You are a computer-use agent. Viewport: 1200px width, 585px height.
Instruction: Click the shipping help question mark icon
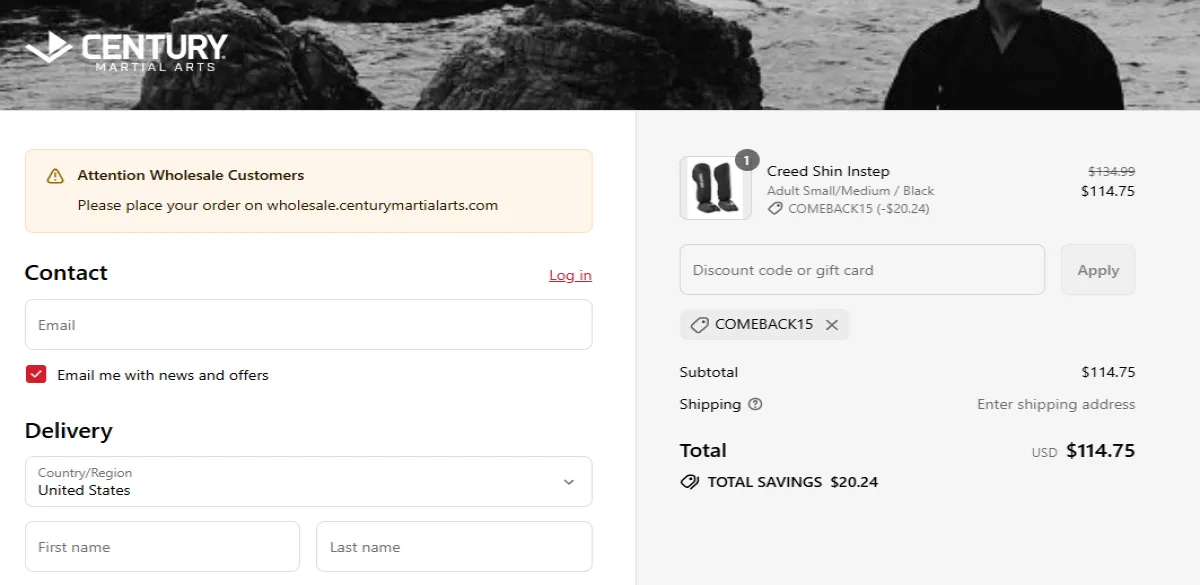[x=755, y=404]
